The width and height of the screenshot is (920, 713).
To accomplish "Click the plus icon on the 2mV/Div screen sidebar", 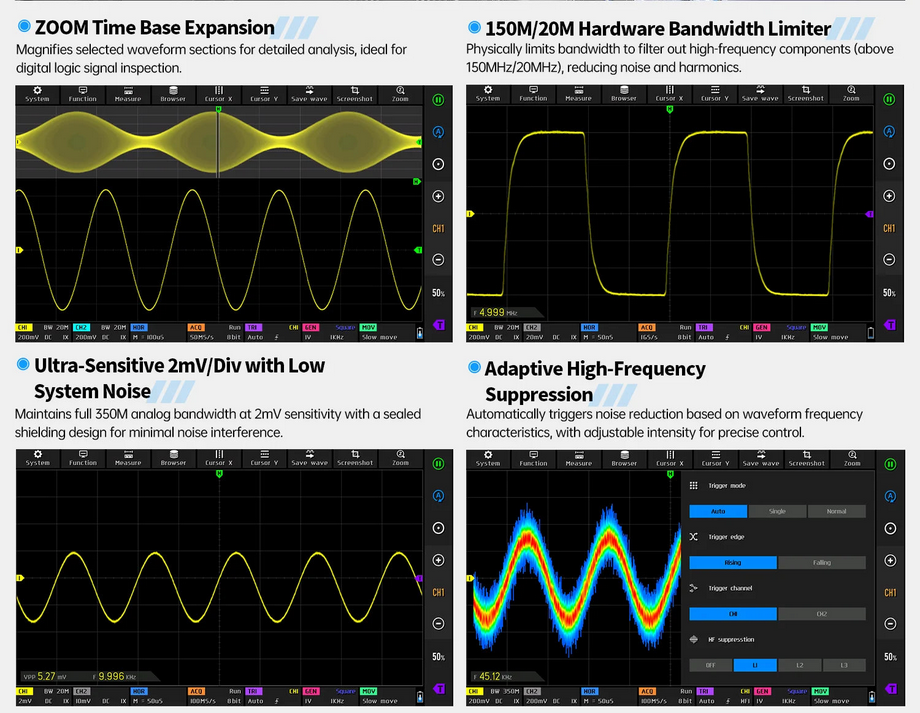I will 438,560.
